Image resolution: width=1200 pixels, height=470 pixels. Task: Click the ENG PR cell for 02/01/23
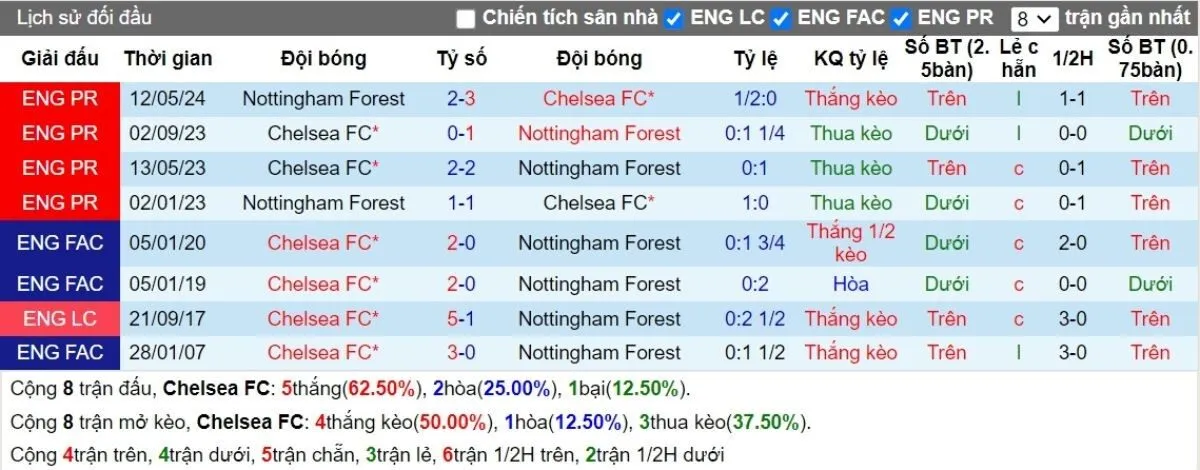(60, 203)
